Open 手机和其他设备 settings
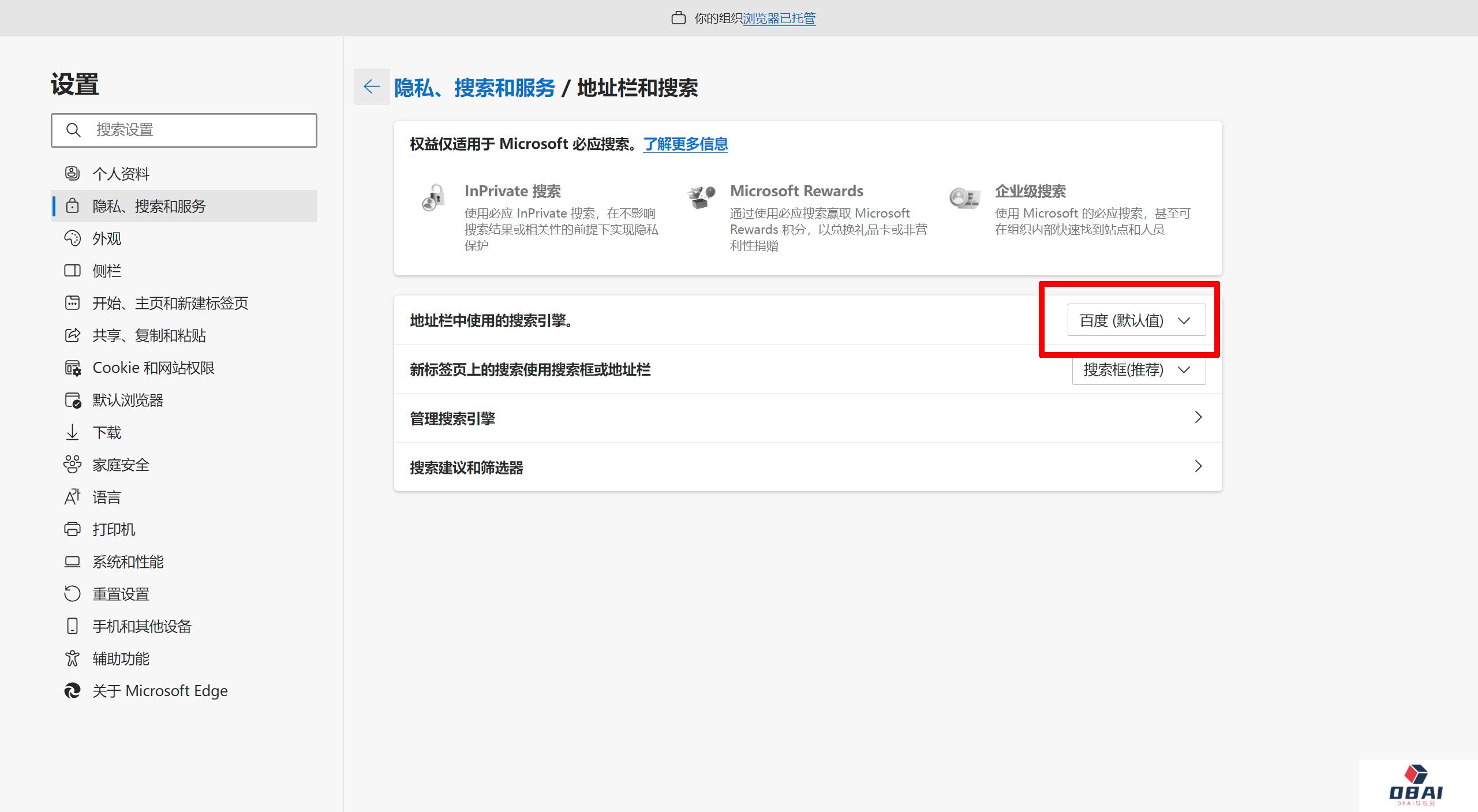Viewport: 1478px width, 812px height. click(142, 626)
